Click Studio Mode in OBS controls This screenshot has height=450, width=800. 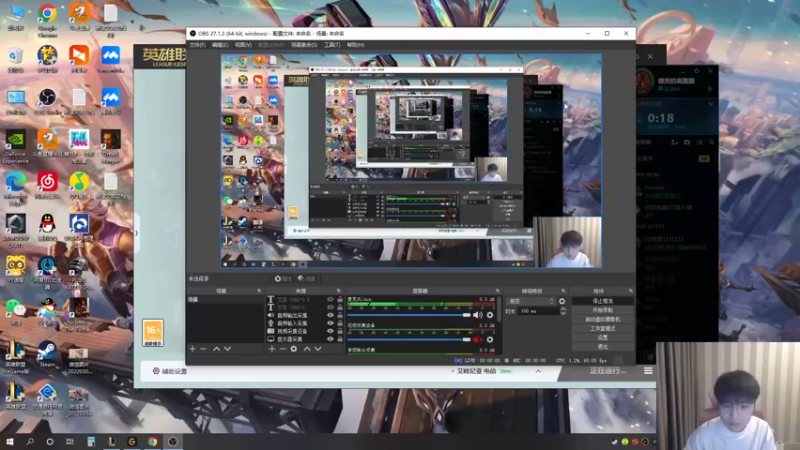pos(603,329)
